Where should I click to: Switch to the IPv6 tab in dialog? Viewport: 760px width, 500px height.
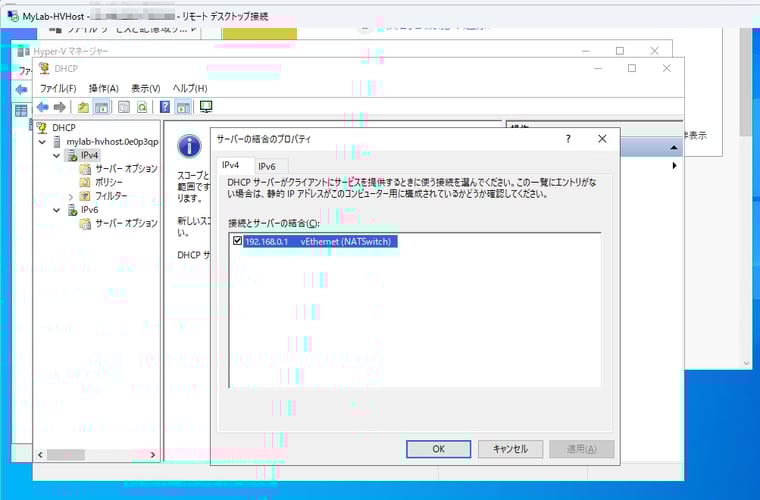click(267, 167)
